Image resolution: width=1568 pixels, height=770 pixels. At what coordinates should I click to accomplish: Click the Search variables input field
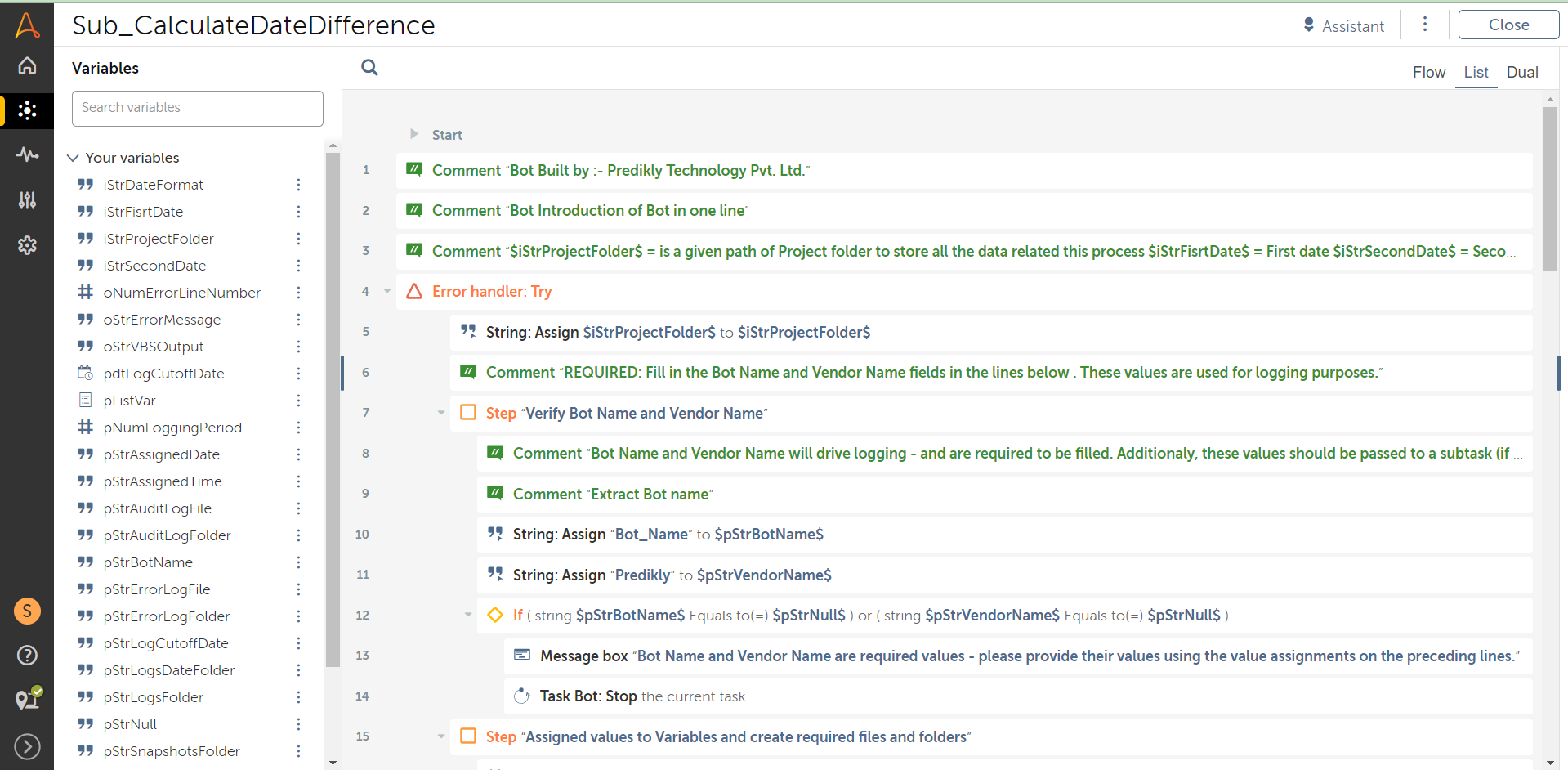click(198, 108)
